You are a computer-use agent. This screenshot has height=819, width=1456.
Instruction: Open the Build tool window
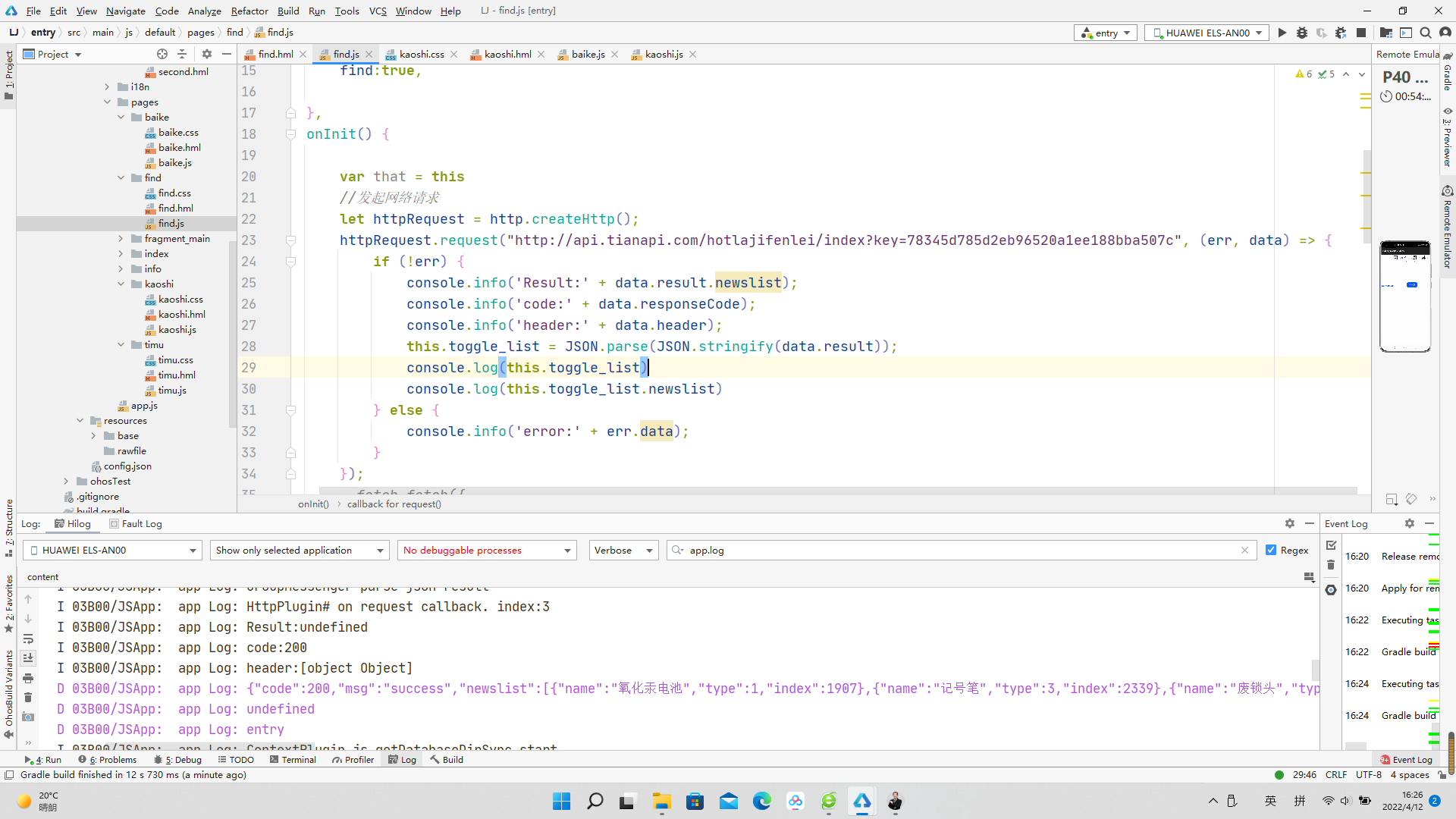tap(447, 759)
